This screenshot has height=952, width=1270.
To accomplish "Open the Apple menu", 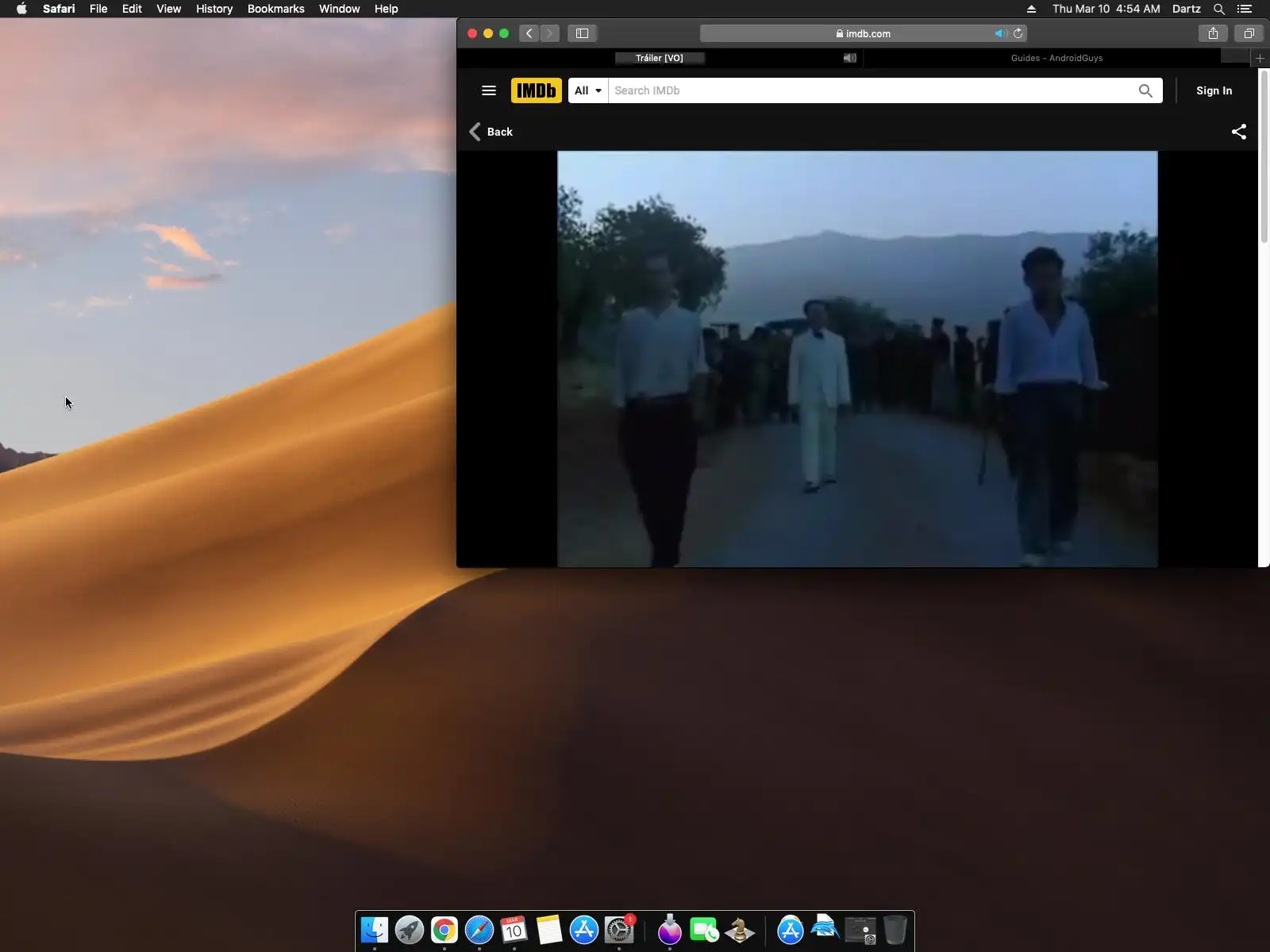I will [21, 9].
